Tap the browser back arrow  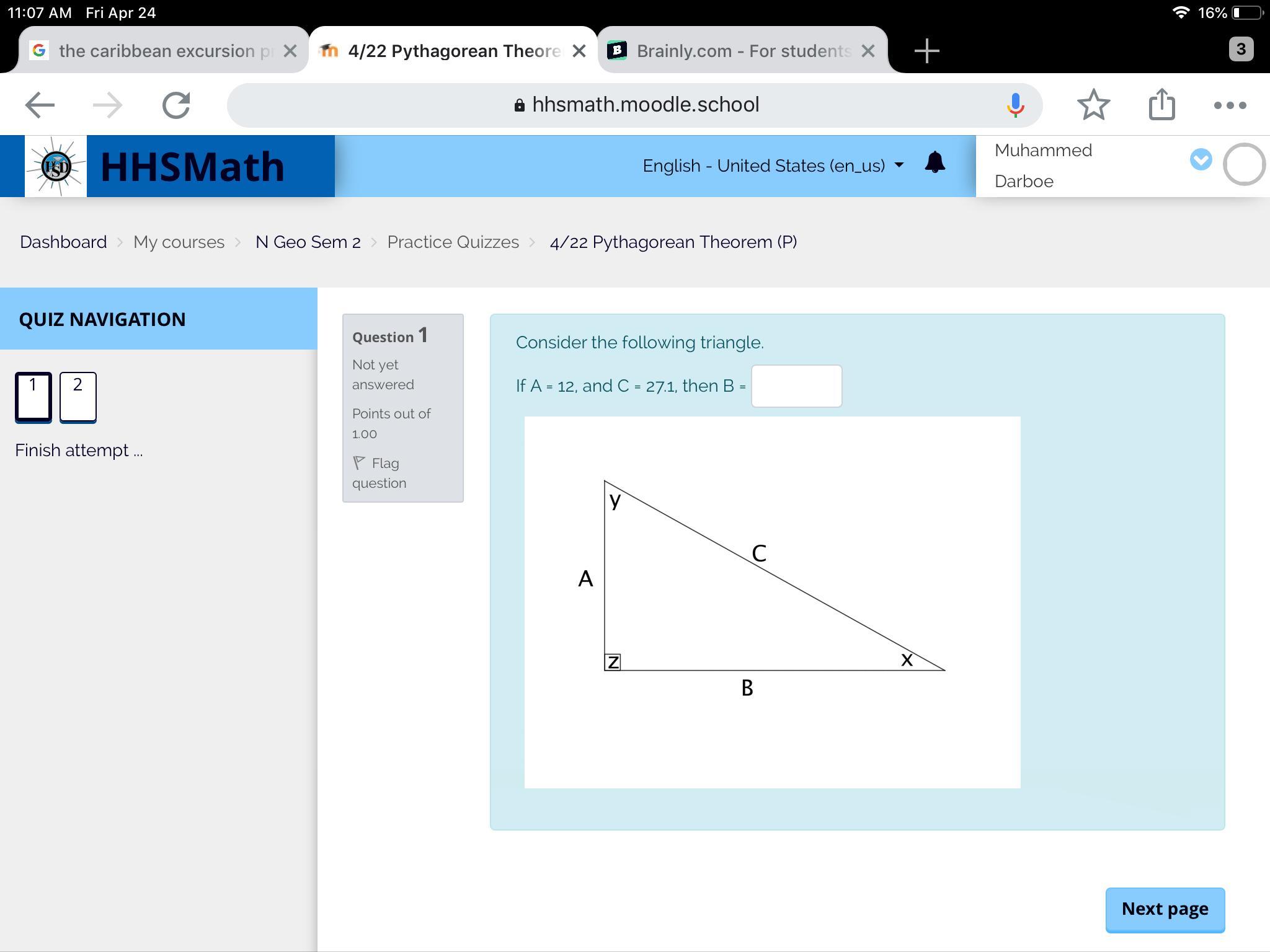40,105
